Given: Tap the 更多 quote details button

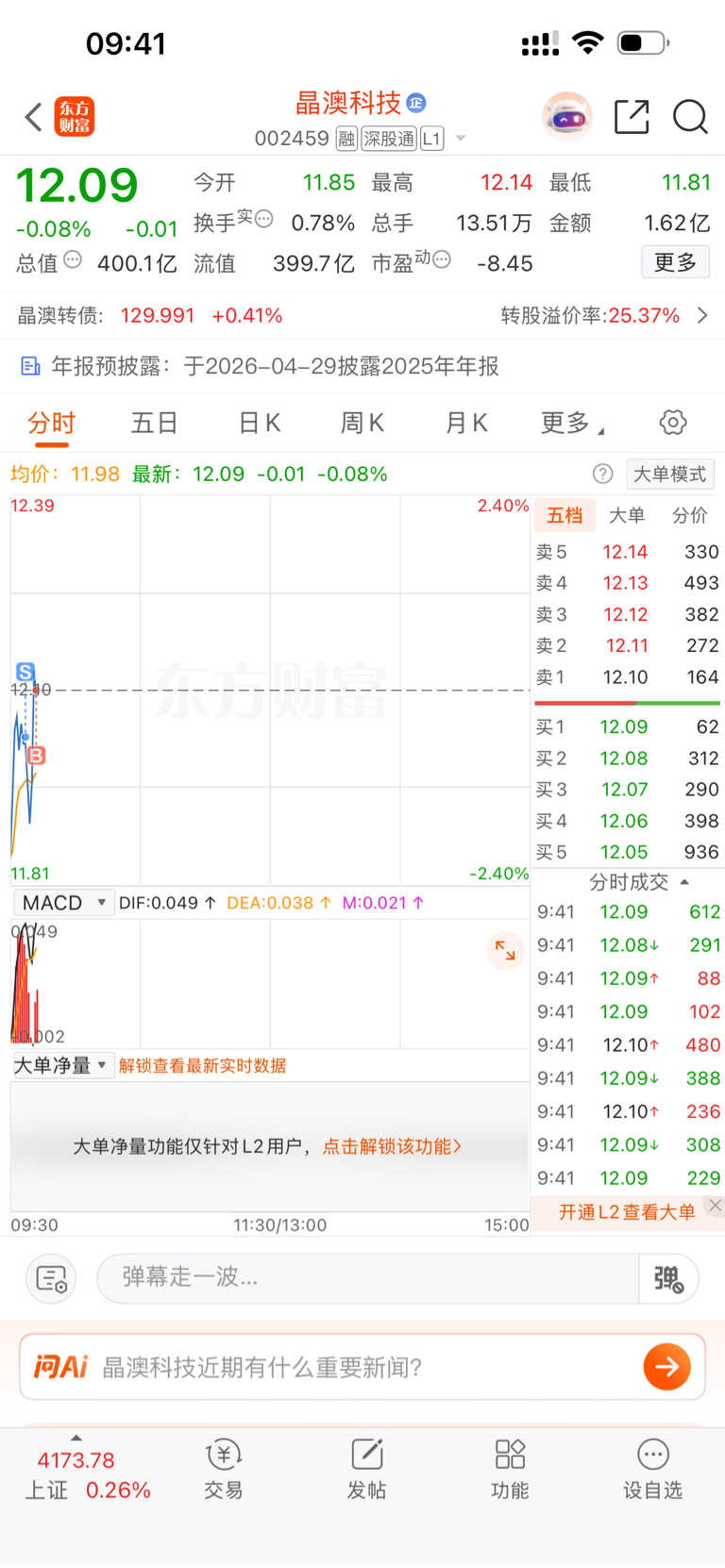Looking at the screenshot, I should [676, 262].
